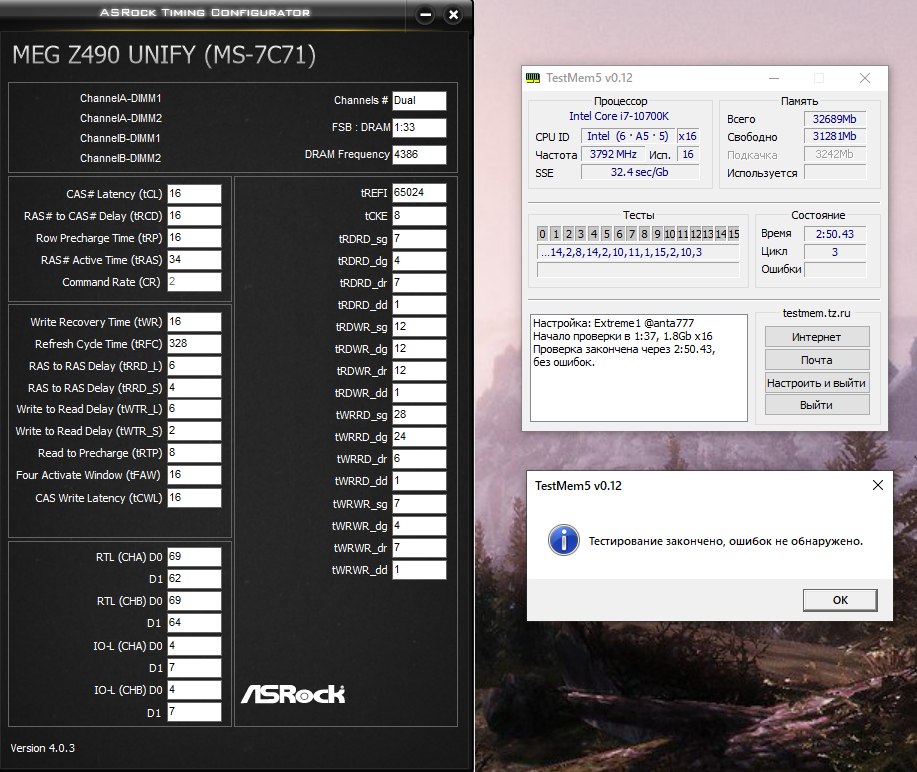Click the Всего memory value 32689Mb
Viewport: 917px width, 772px height.
pyautogui.click(x=835, y=119)
